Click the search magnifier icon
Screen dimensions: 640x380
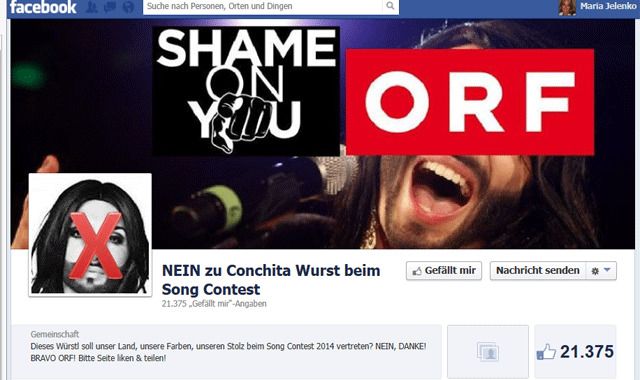tap(390, 6)
